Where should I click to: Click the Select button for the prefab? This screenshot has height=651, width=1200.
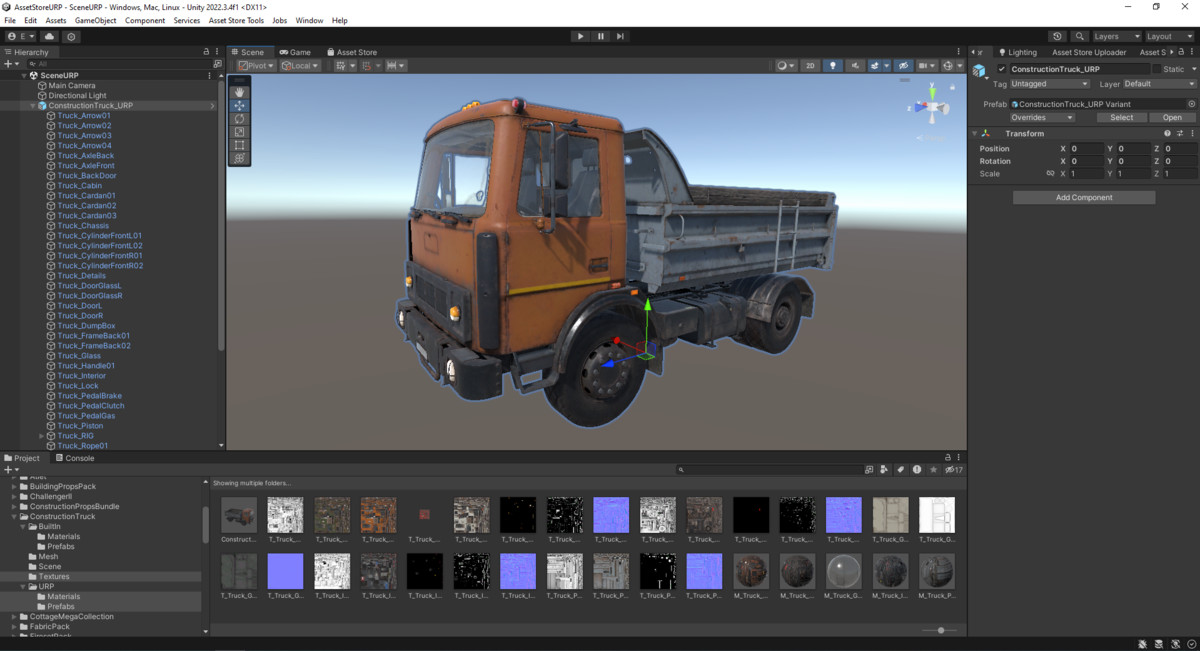[x=1121, y=117]
